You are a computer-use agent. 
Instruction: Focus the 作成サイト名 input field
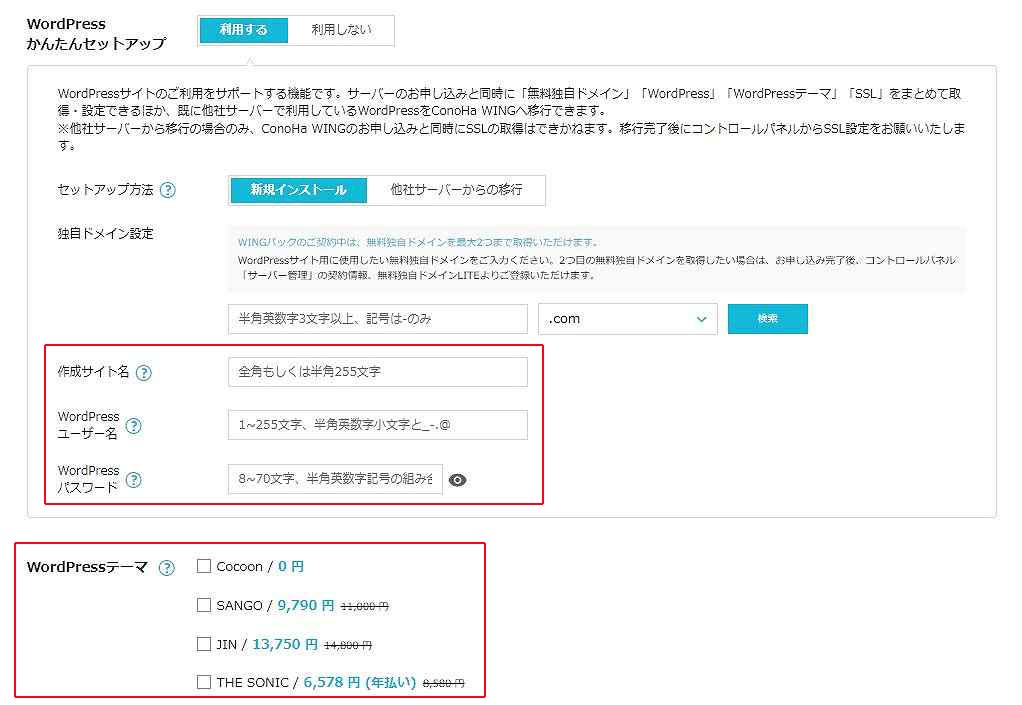point(377,372)
